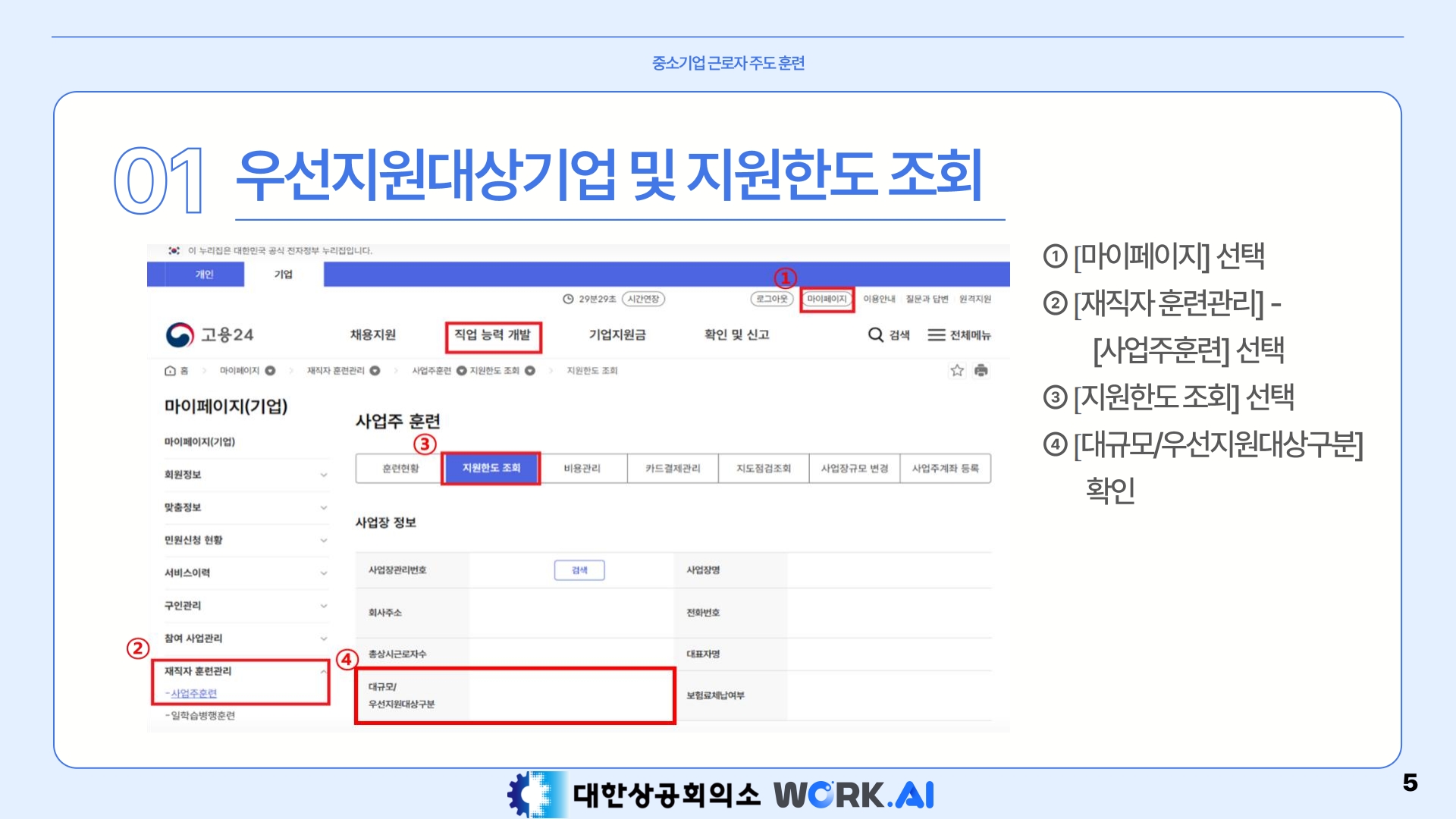1456x819 pixels.
Task: Open the 마이페이지 breadcrumb dropdown
Action: click(x=270, y=371)
